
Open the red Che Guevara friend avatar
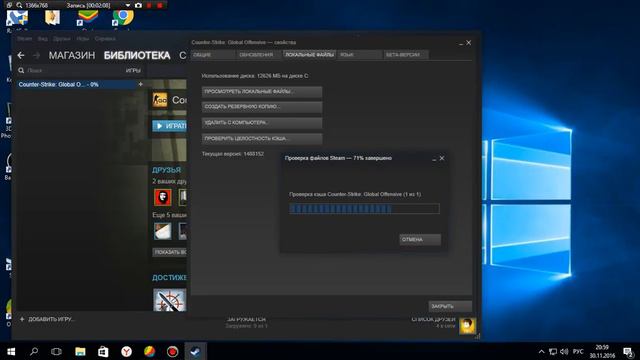coord(162,197)
